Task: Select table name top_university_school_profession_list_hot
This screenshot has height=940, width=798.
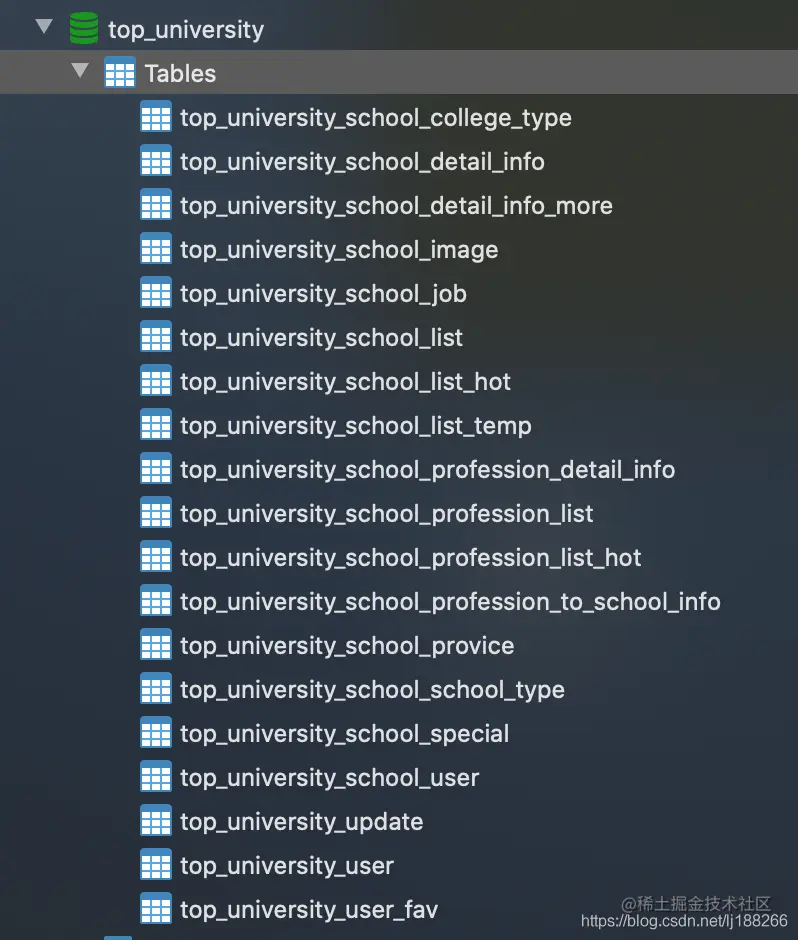Action: pos(411,558)
